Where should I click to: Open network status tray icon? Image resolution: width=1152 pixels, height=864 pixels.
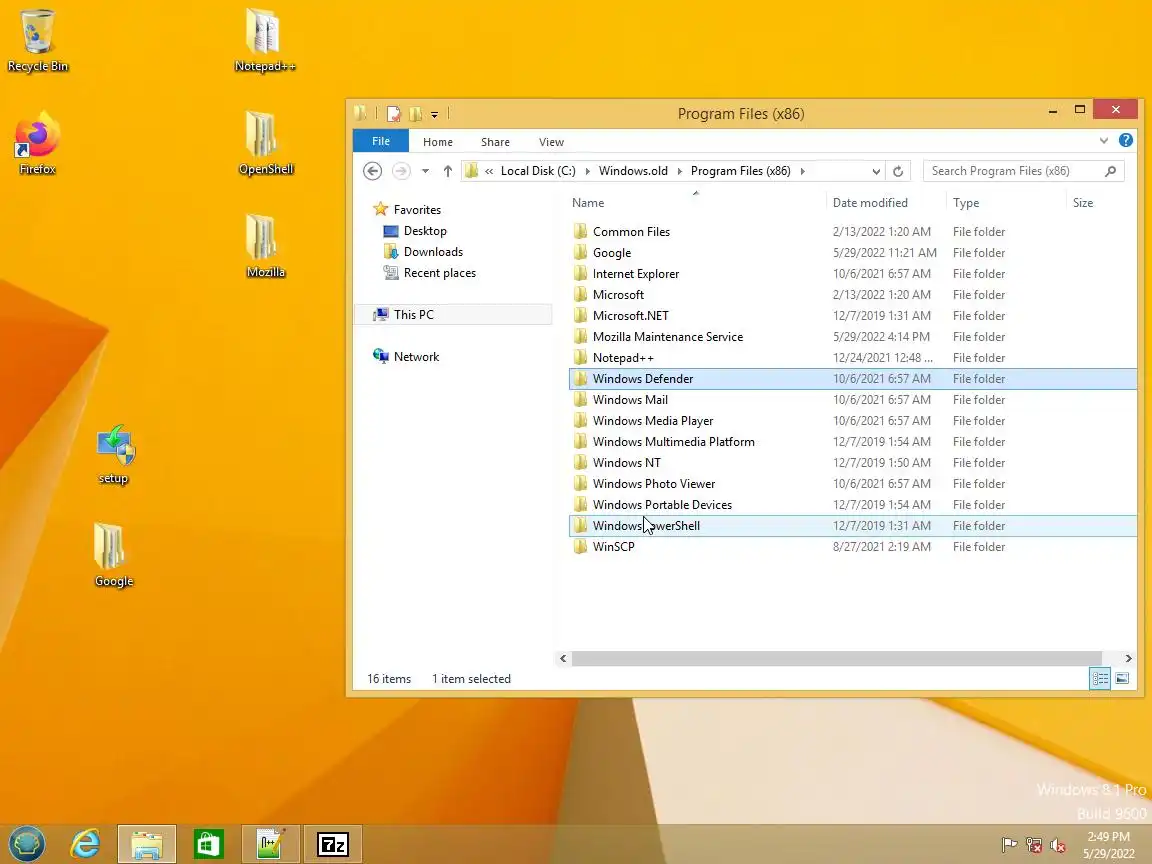coord(1034,845)
